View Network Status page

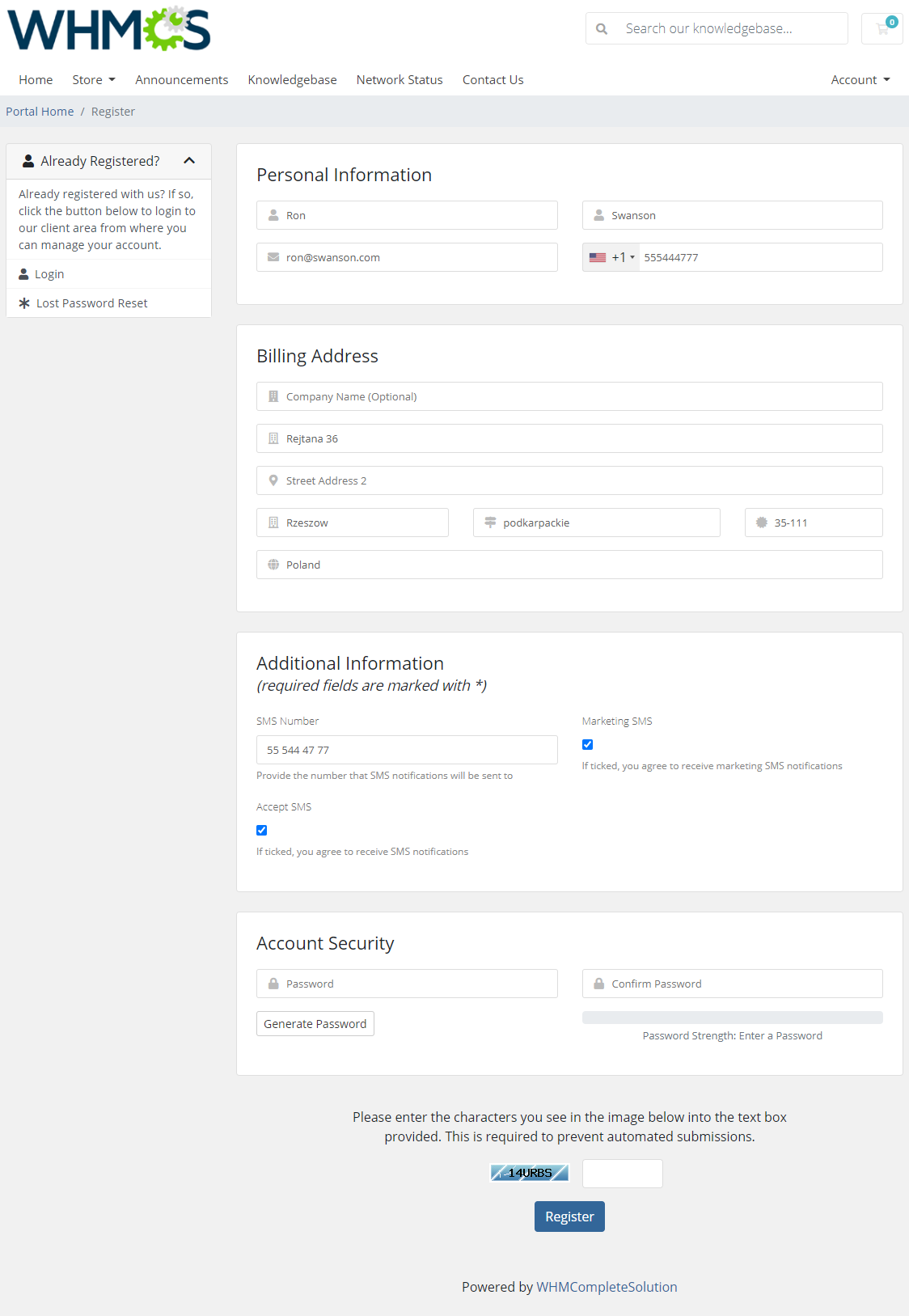[x=400, y=79]
